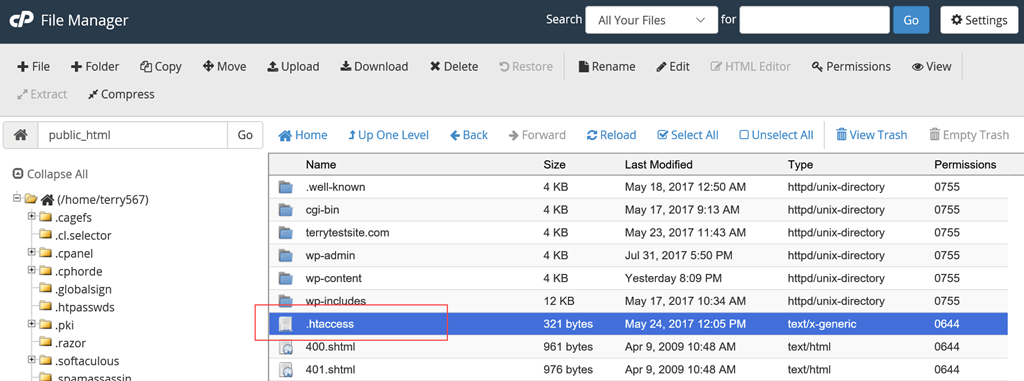The width and height of the screenshot is (1024, 381).
Task: Open View Trash
Action: click(x=872, y=135)
